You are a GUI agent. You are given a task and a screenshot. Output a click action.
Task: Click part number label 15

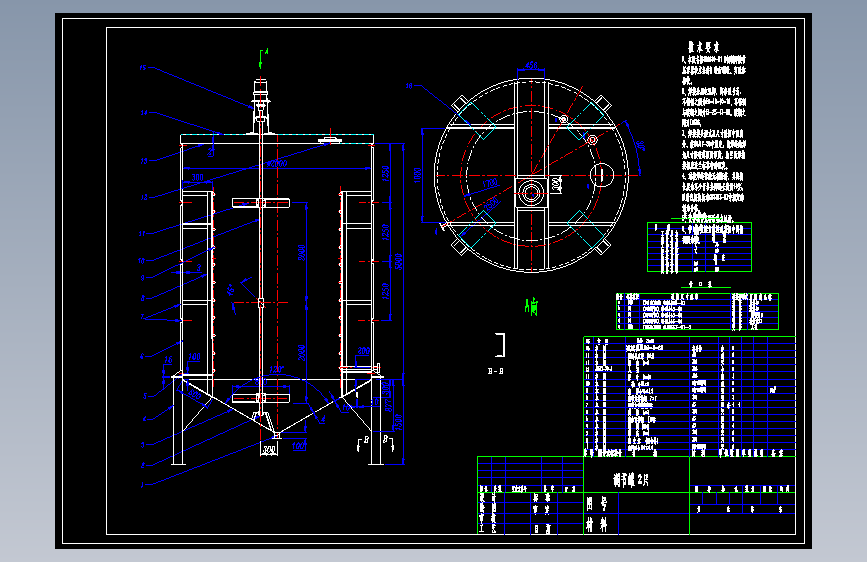pyautogui.click(x=143, y=67)
